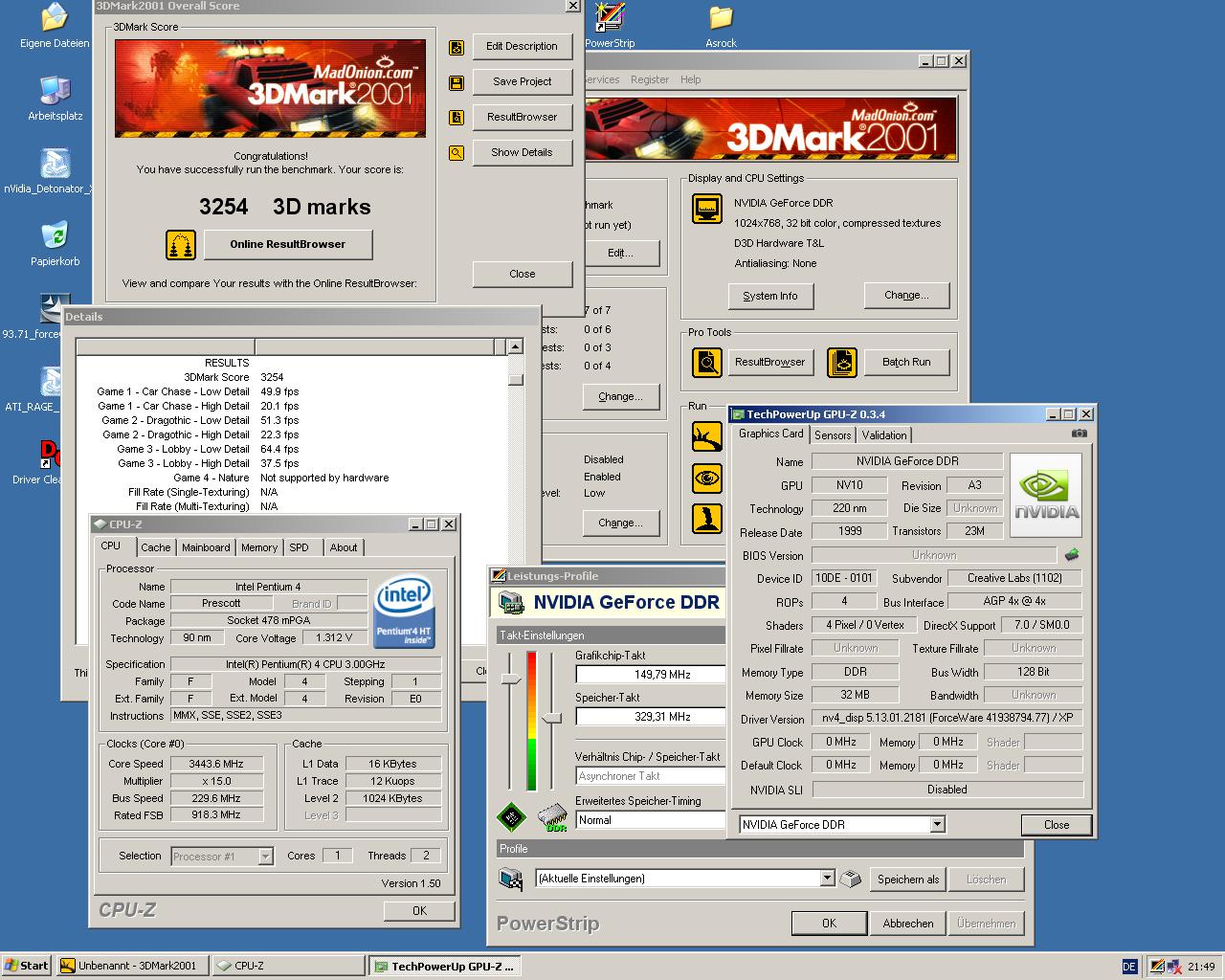Click the Speicher-Takt slider handle
This screenshot has width=1225, height=980.
coord(552,718)
